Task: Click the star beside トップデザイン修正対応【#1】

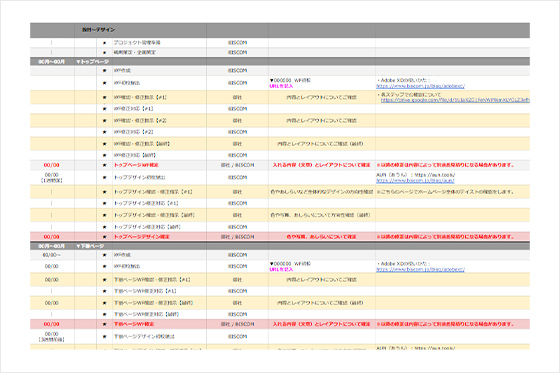Action: coord(104,203)
